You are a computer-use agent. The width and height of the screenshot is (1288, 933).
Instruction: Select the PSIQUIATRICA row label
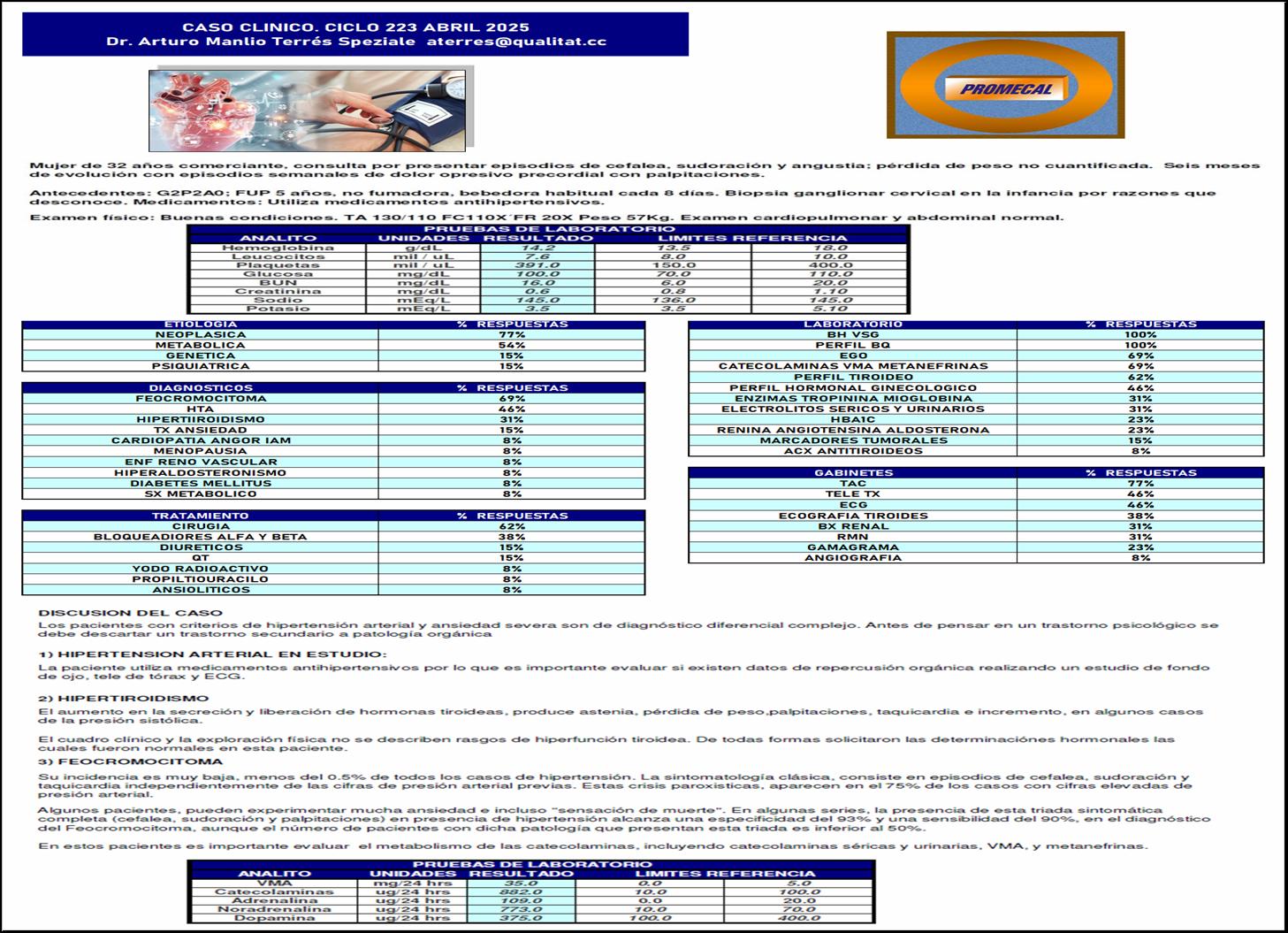201,366
